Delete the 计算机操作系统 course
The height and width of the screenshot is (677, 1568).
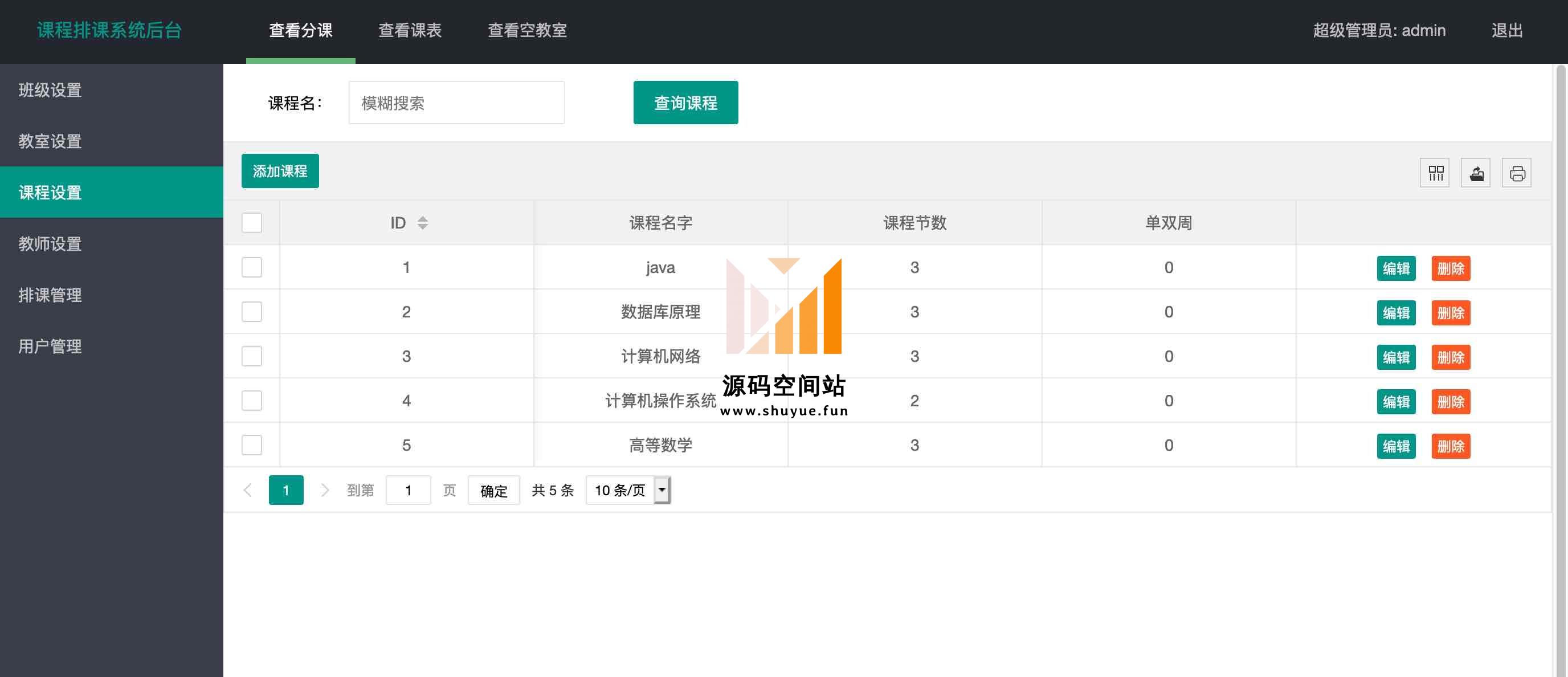[1451, 402]
